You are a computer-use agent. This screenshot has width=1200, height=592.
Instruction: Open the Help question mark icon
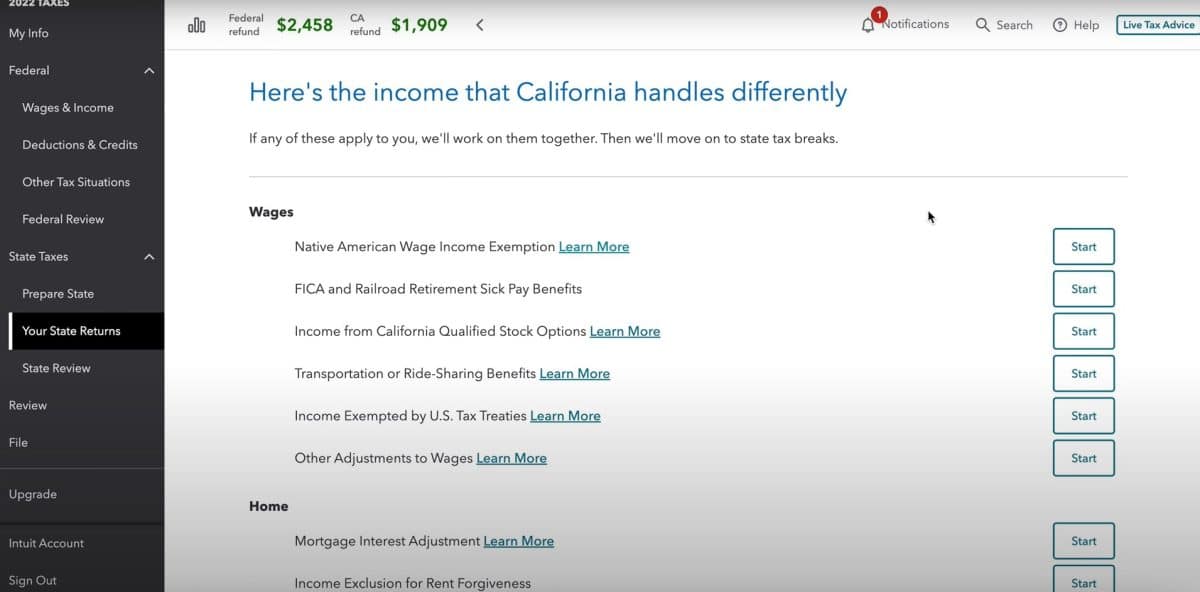(1058, 24)
